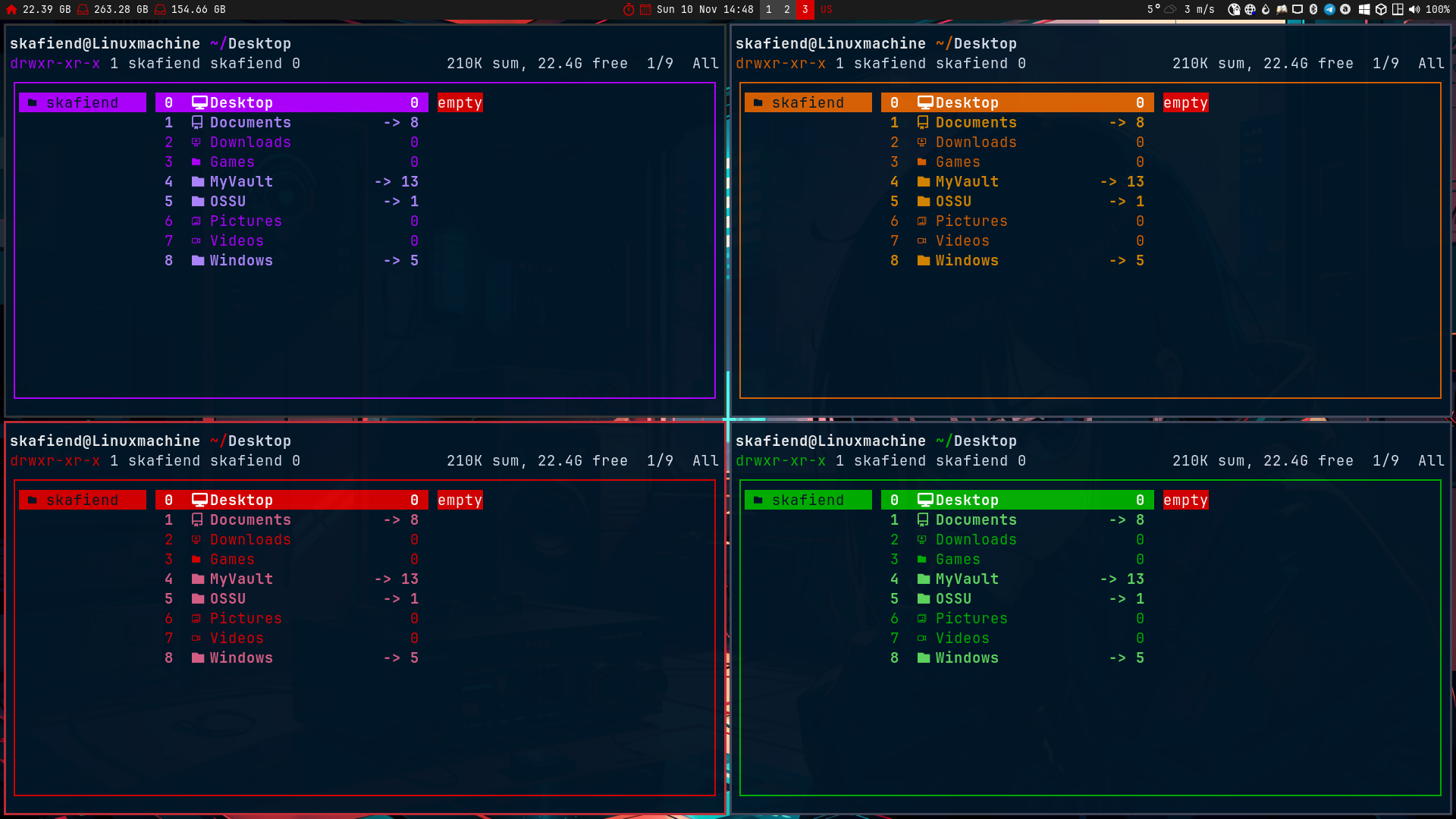The height and width of the screenshot is (819, 1456).
Task: Open Telegram from the system tray
Action: click(x=1329, y=10)
